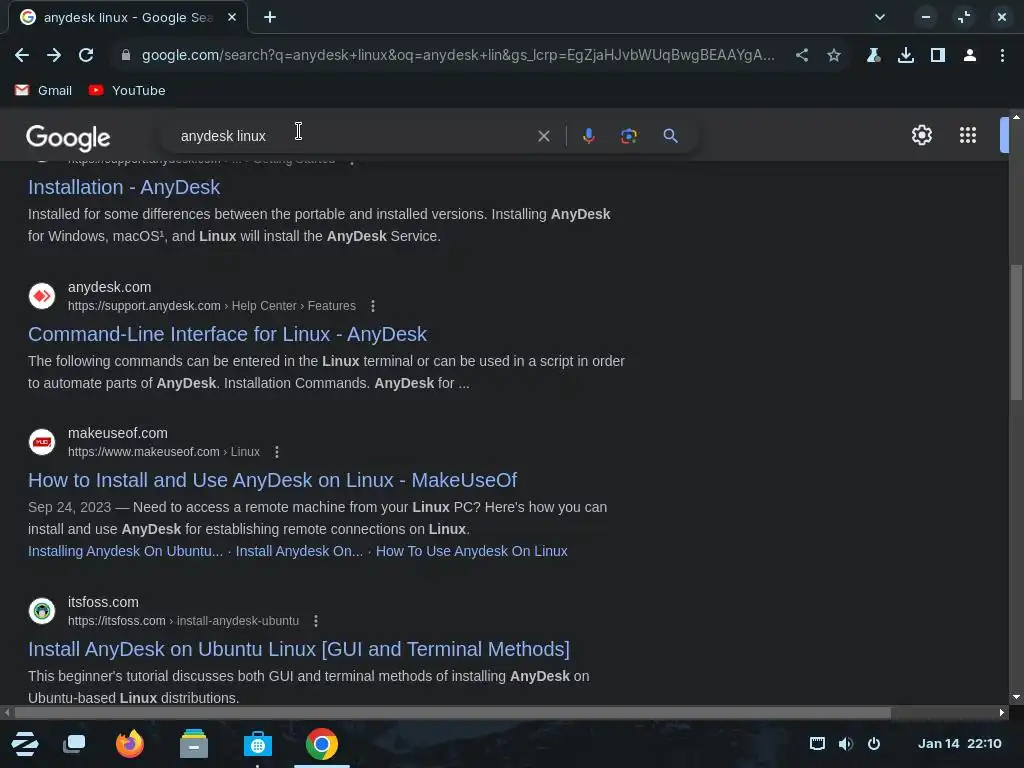Go to the Google home logo
Image resolution: width=1024 pixels, height=768 pixels.
tap(68, 137)
